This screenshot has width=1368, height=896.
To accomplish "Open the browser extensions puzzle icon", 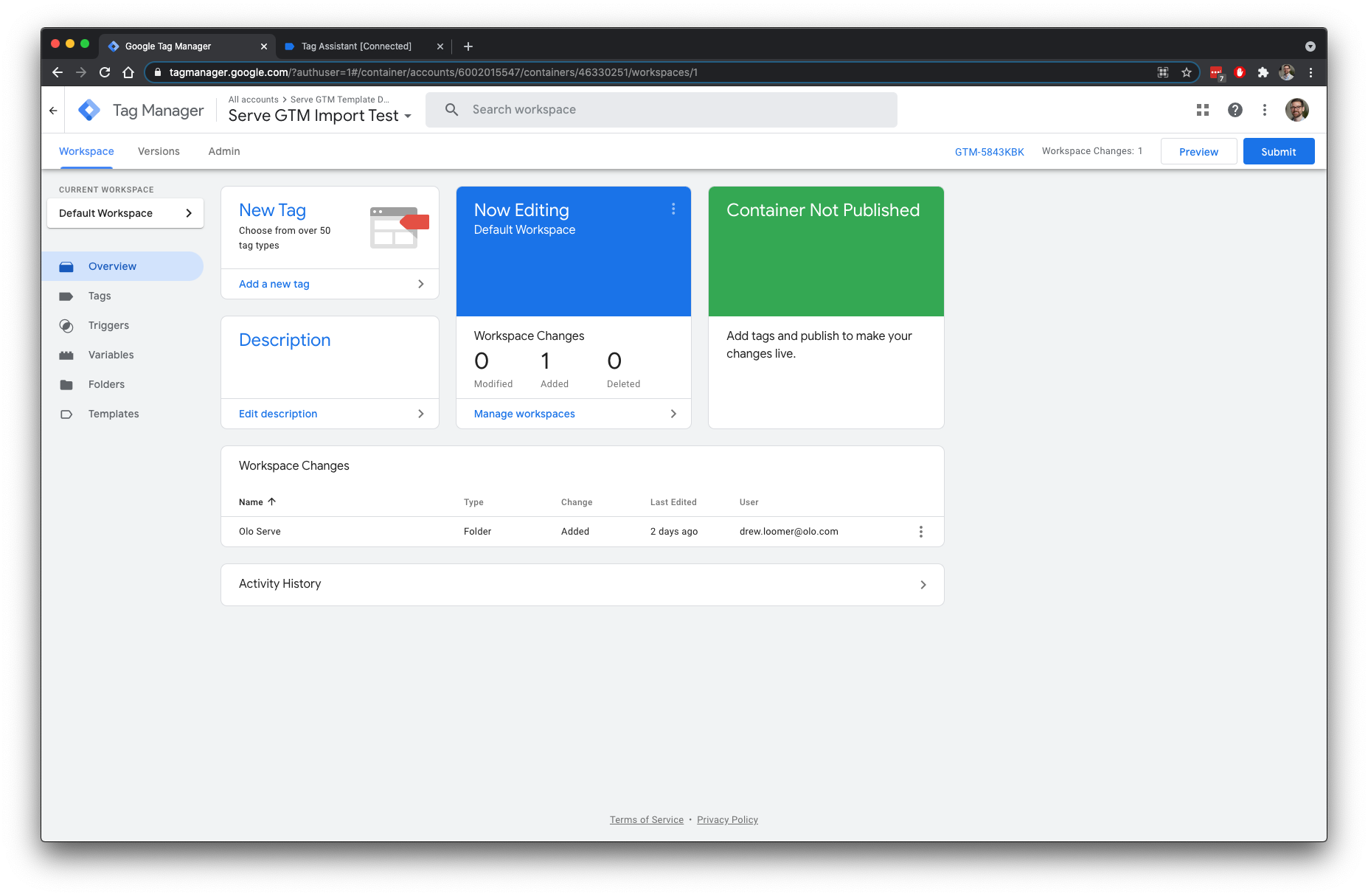I will click(1263, 72).
